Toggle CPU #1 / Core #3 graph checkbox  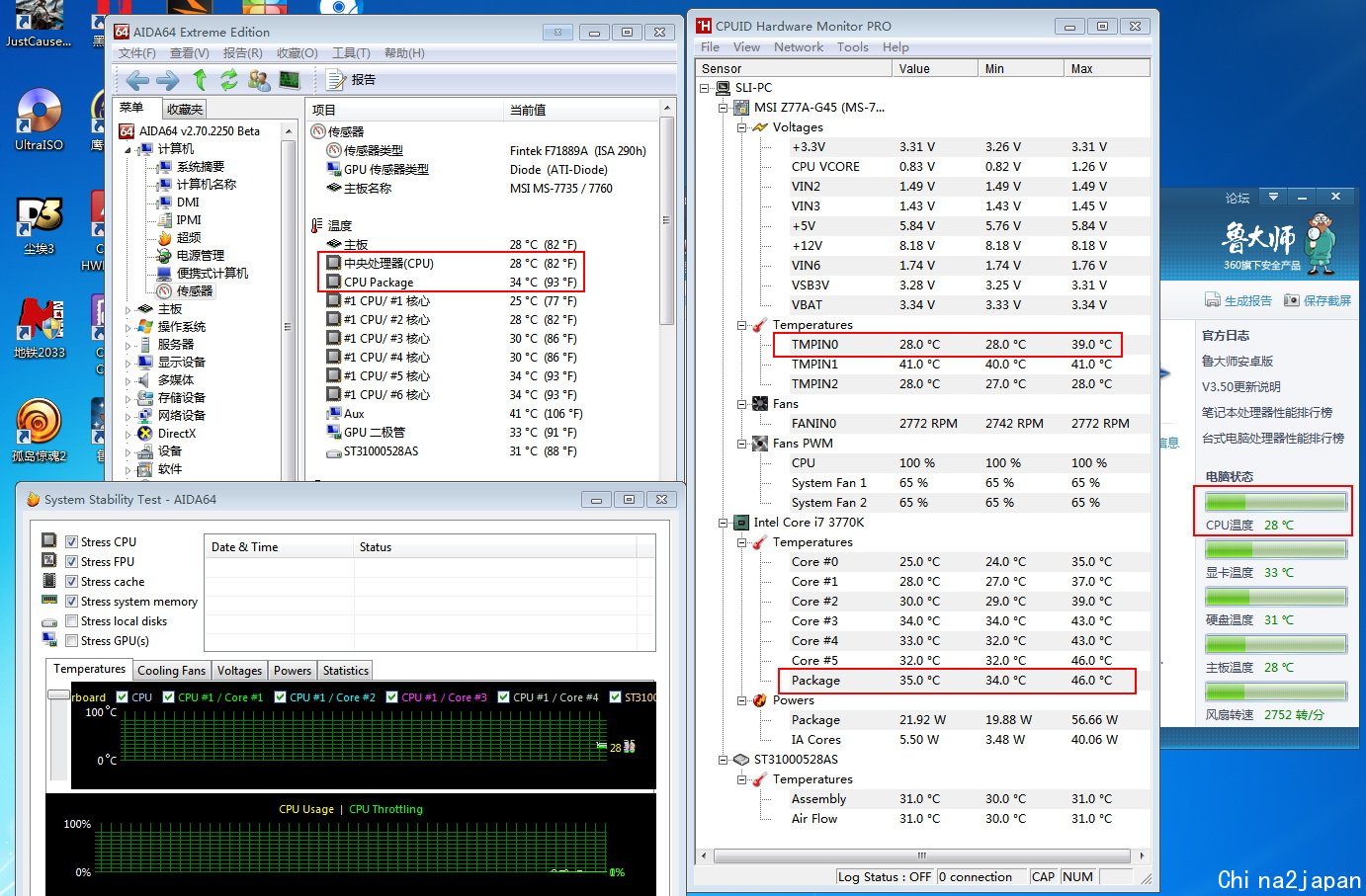coord(392,697)
